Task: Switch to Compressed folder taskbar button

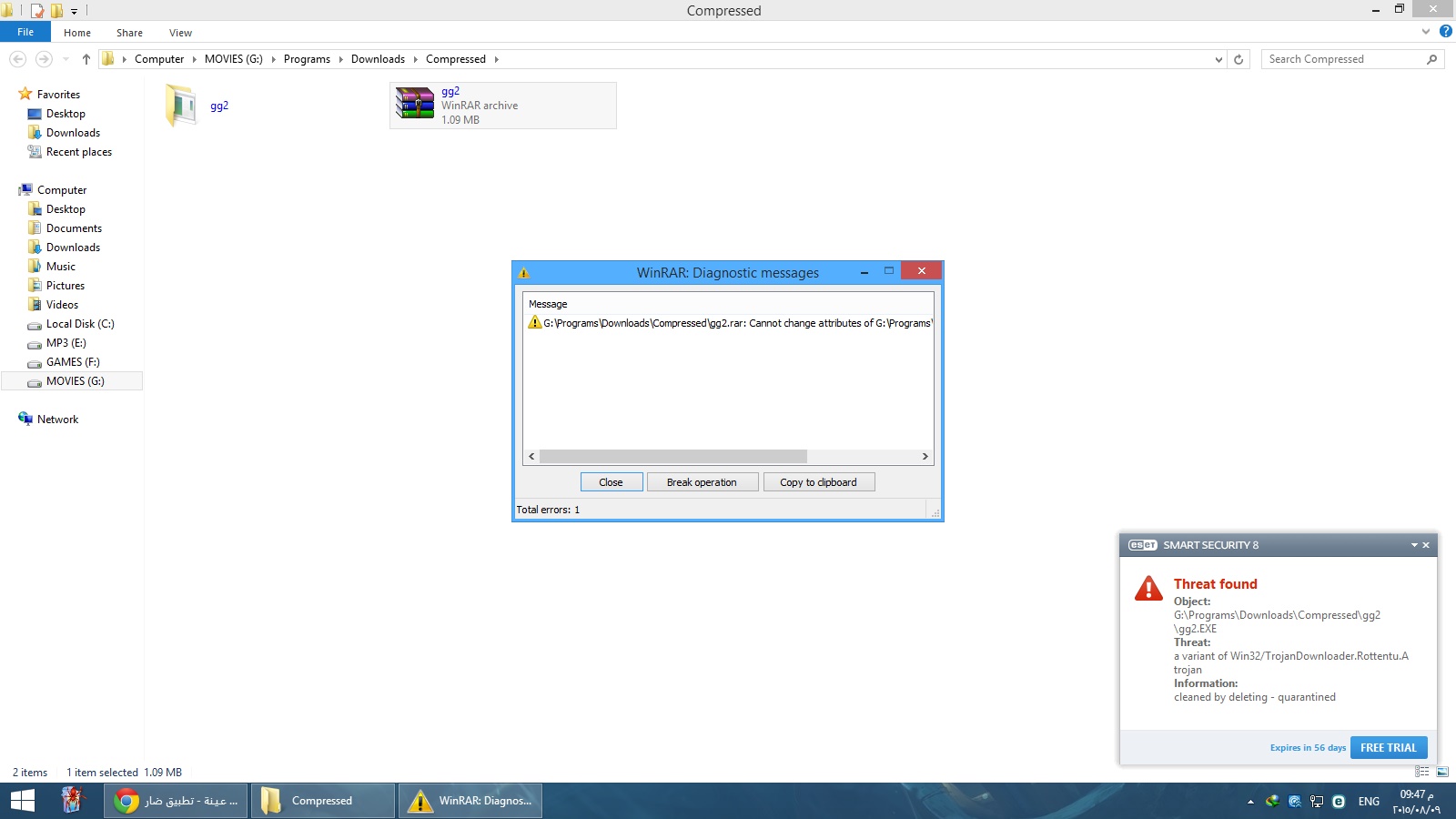Action: pos(323,801)
